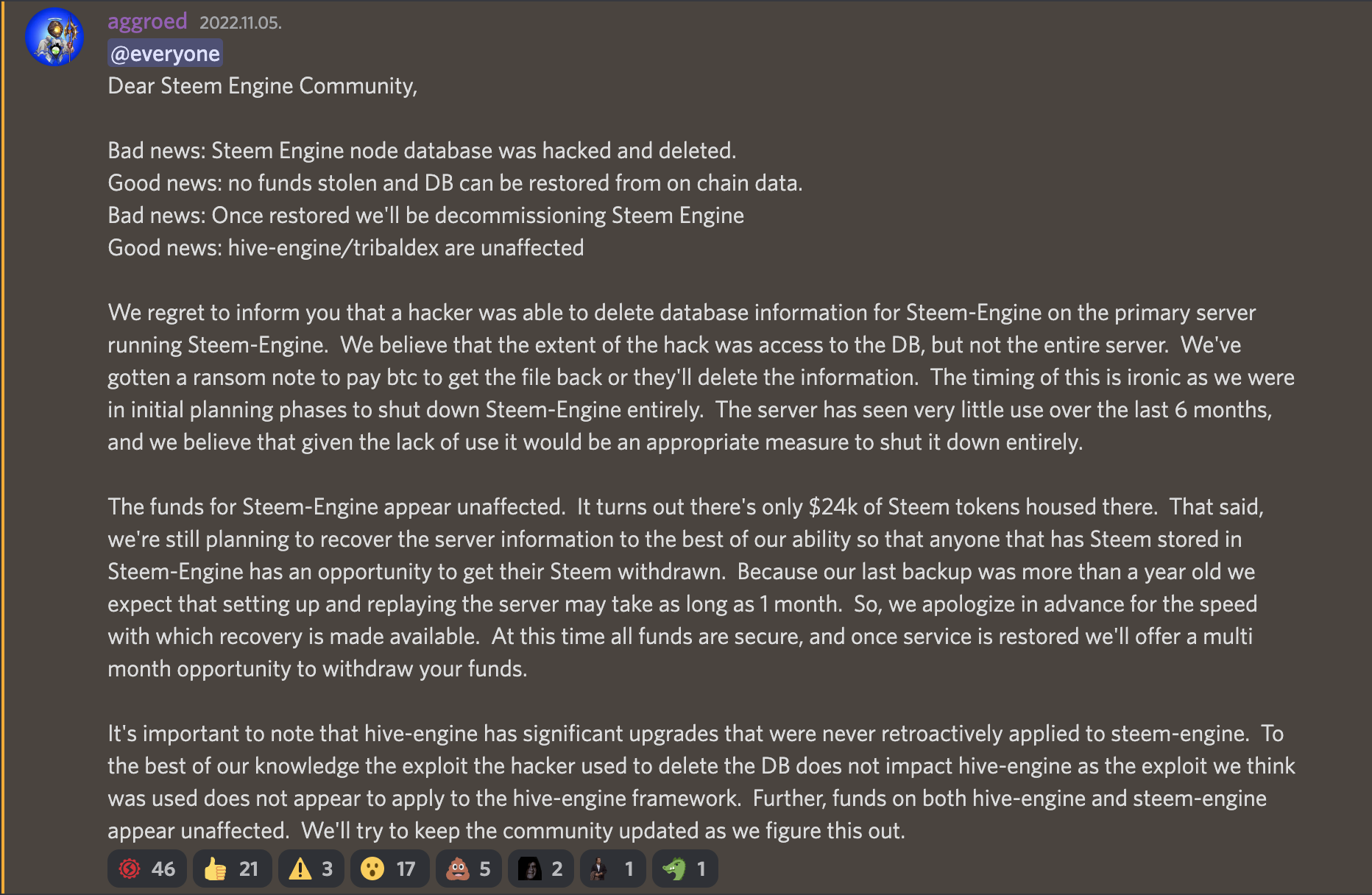Click the warning sign reaction
The image size is (1372, 895).
click(311, 869)
